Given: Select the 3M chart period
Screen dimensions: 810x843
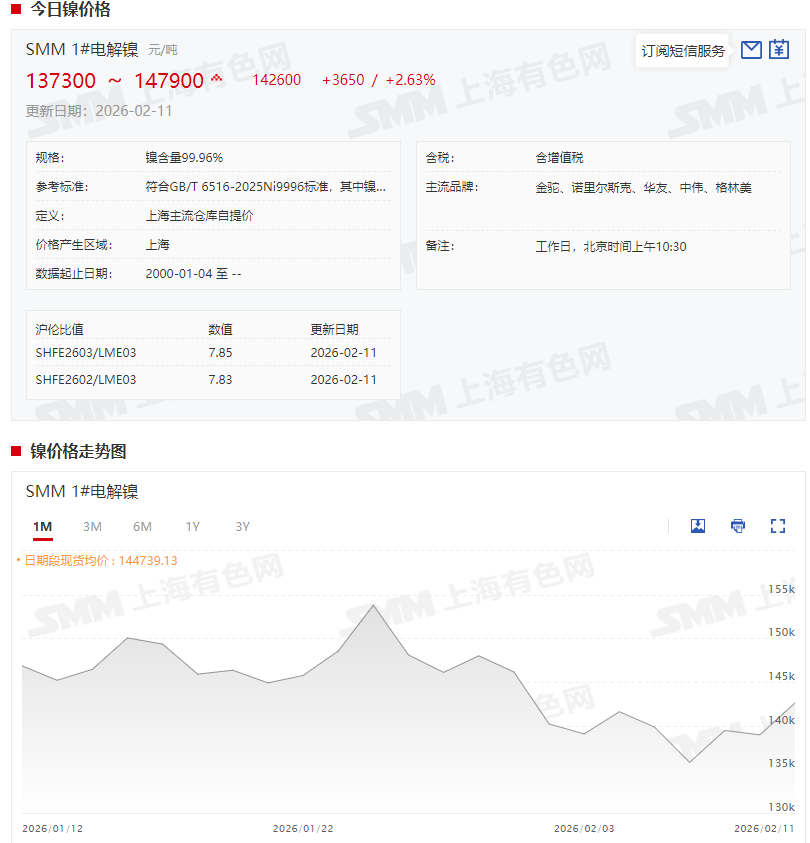Looking at the screenshot, I should coord(92,527).
